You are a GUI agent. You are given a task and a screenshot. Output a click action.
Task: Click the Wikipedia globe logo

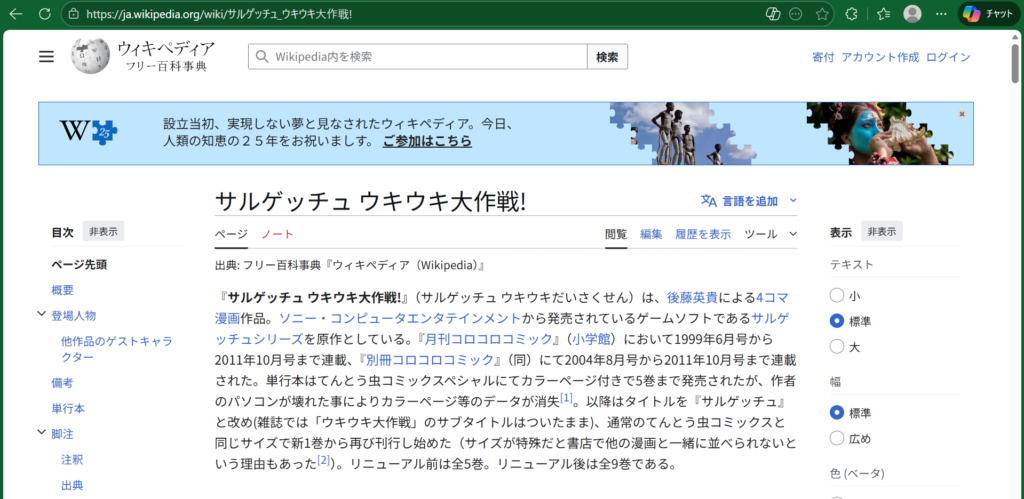click(90, 56)
